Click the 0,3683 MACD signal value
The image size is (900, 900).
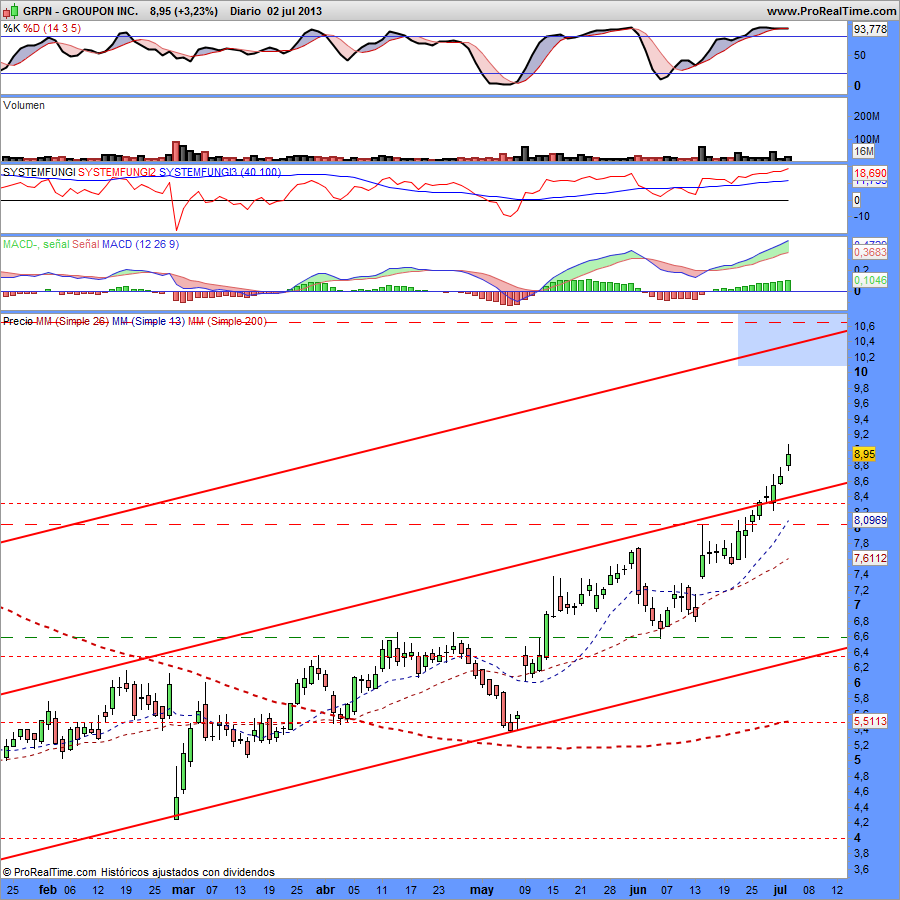coord(870,252)
